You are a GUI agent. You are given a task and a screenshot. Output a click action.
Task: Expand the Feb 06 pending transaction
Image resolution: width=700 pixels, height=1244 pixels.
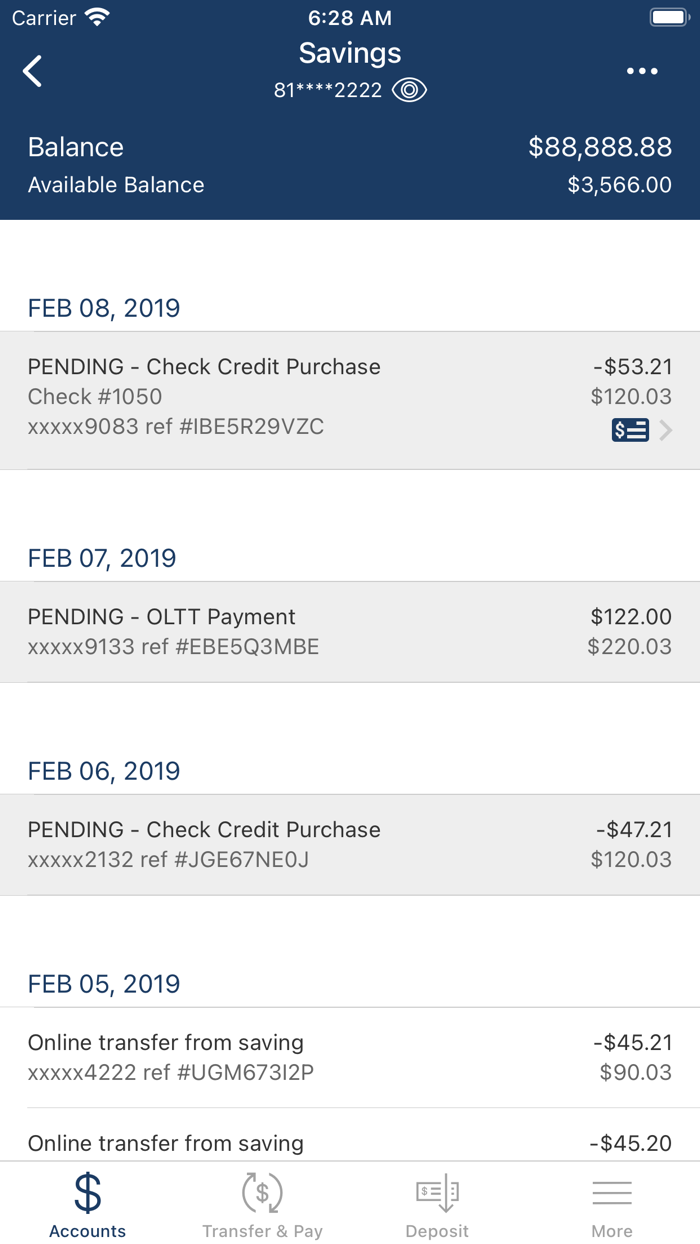(350, 844)
